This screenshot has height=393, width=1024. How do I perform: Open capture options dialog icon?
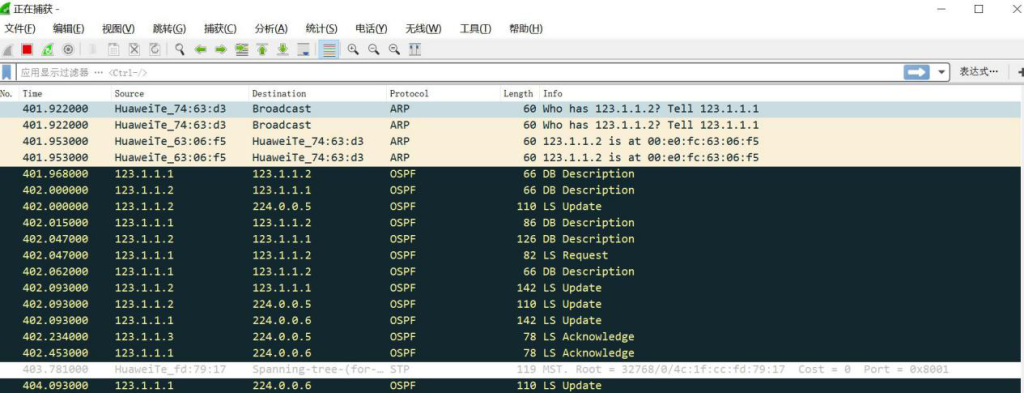click(x=68, y=50)
